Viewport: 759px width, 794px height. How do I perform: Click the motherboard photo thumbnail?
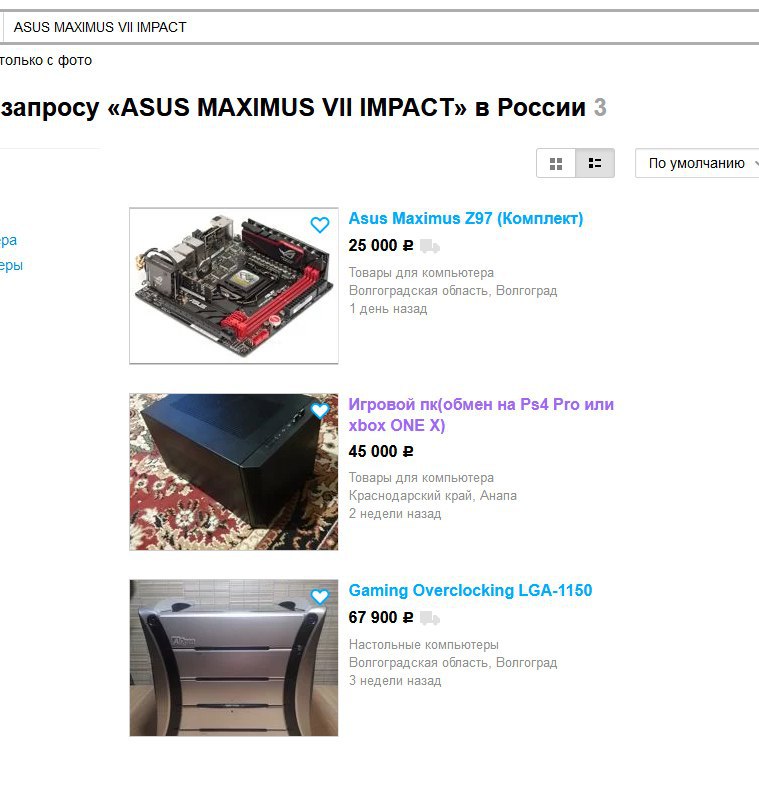click(x=234, y=286)
